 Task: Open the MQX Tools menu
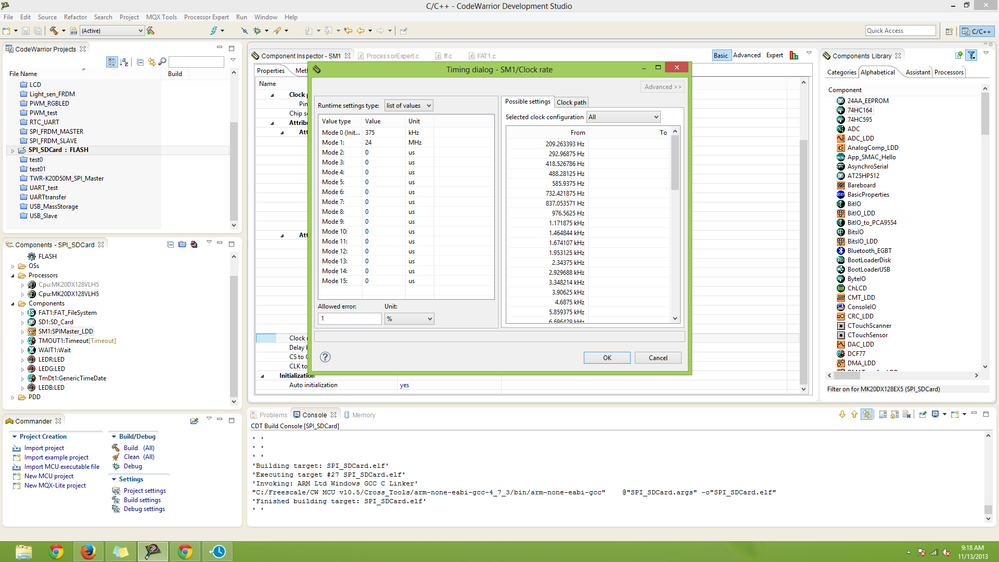161,17
